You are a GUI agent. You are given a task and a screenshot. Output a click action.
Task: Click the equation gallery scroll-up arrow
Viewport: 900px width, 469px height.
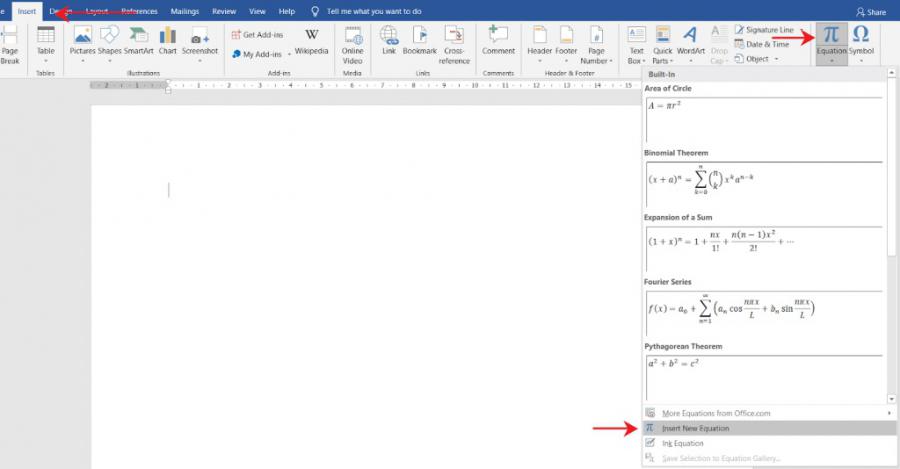coord(891,73)
